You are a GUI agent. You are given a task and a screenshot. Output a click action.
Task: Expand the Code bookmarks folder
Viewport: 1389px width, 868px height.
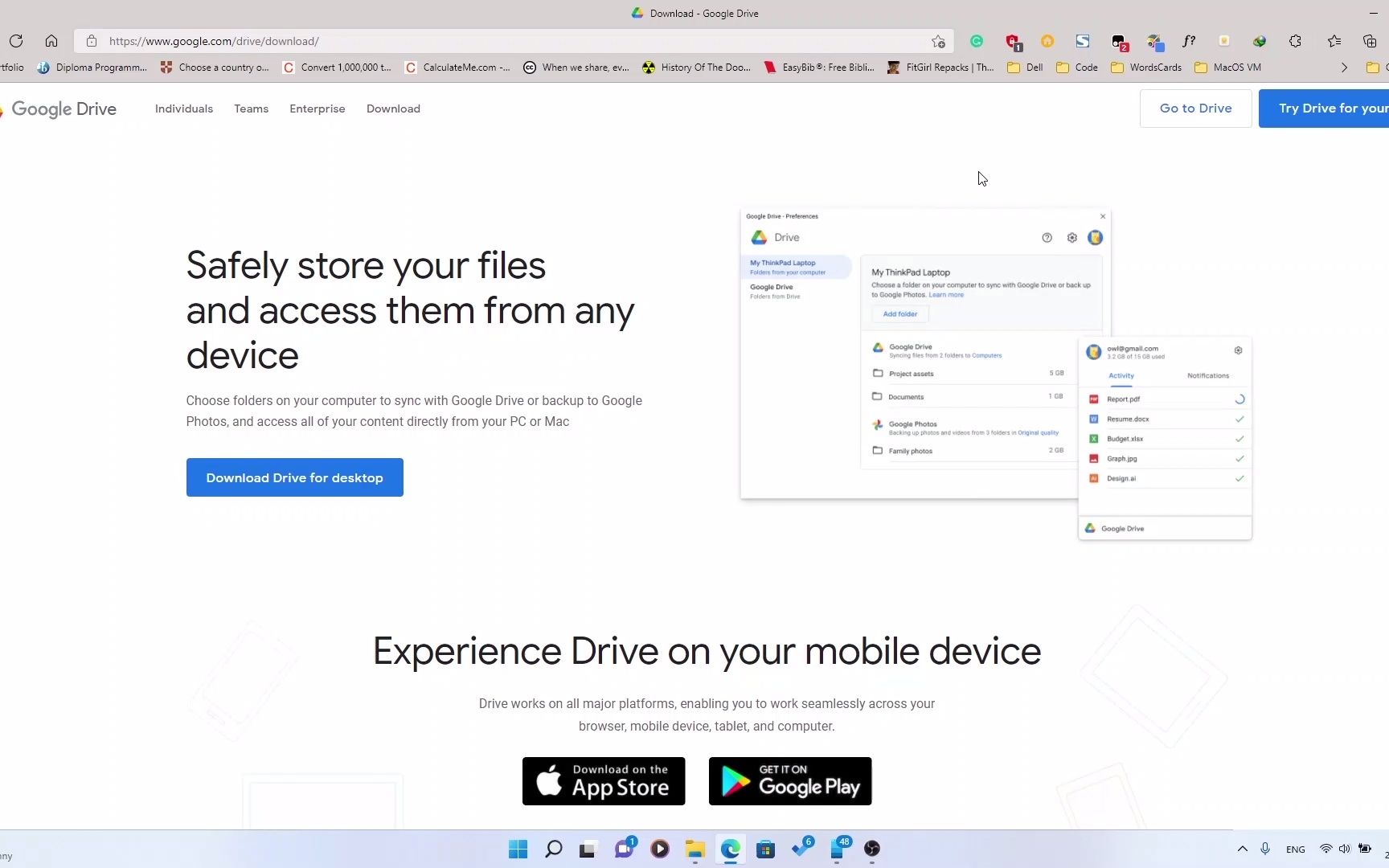tap(1077, 68)
